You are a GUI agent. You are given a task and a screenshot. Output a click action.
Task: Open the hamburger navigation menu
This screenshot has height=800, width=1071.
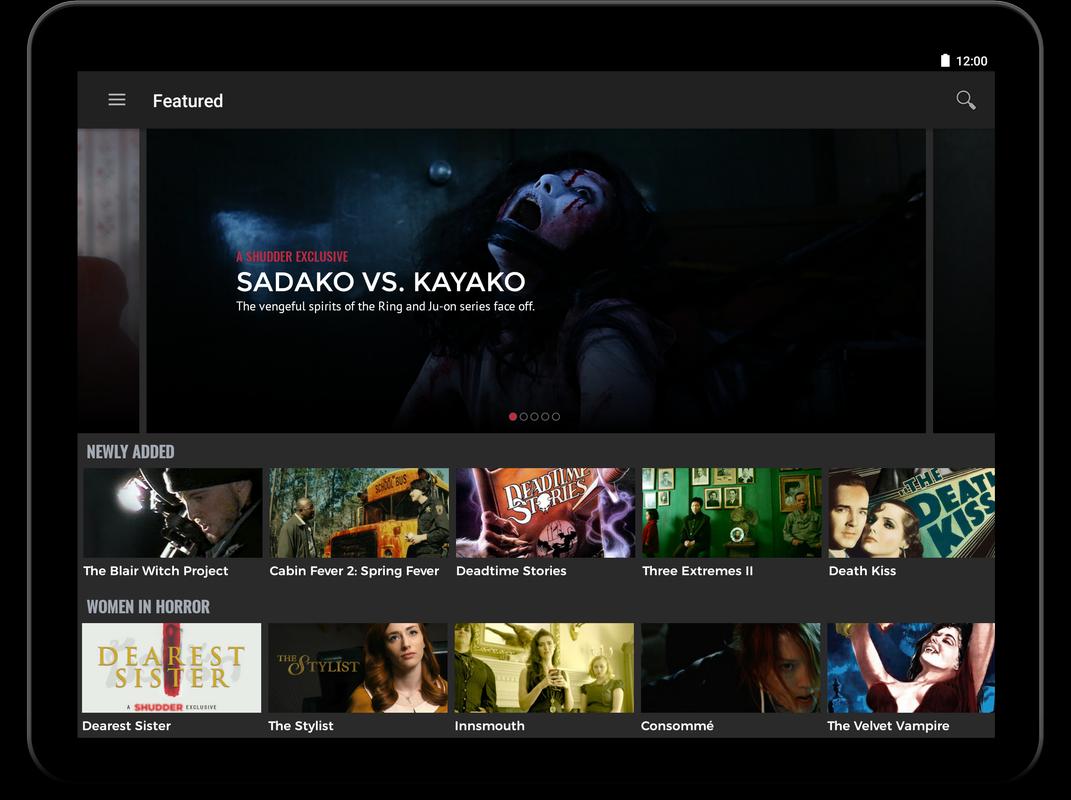tap(117, 100)
